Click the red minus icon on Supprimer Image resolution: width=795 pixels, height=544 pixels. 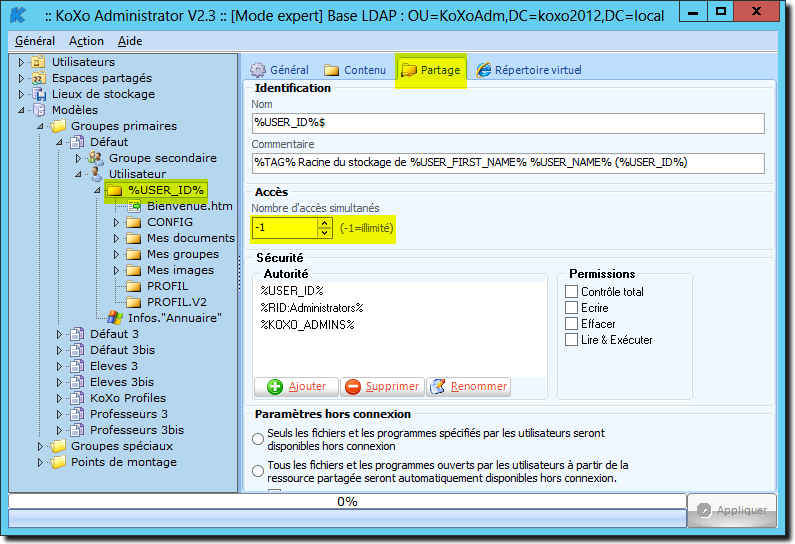click(352, 387)
